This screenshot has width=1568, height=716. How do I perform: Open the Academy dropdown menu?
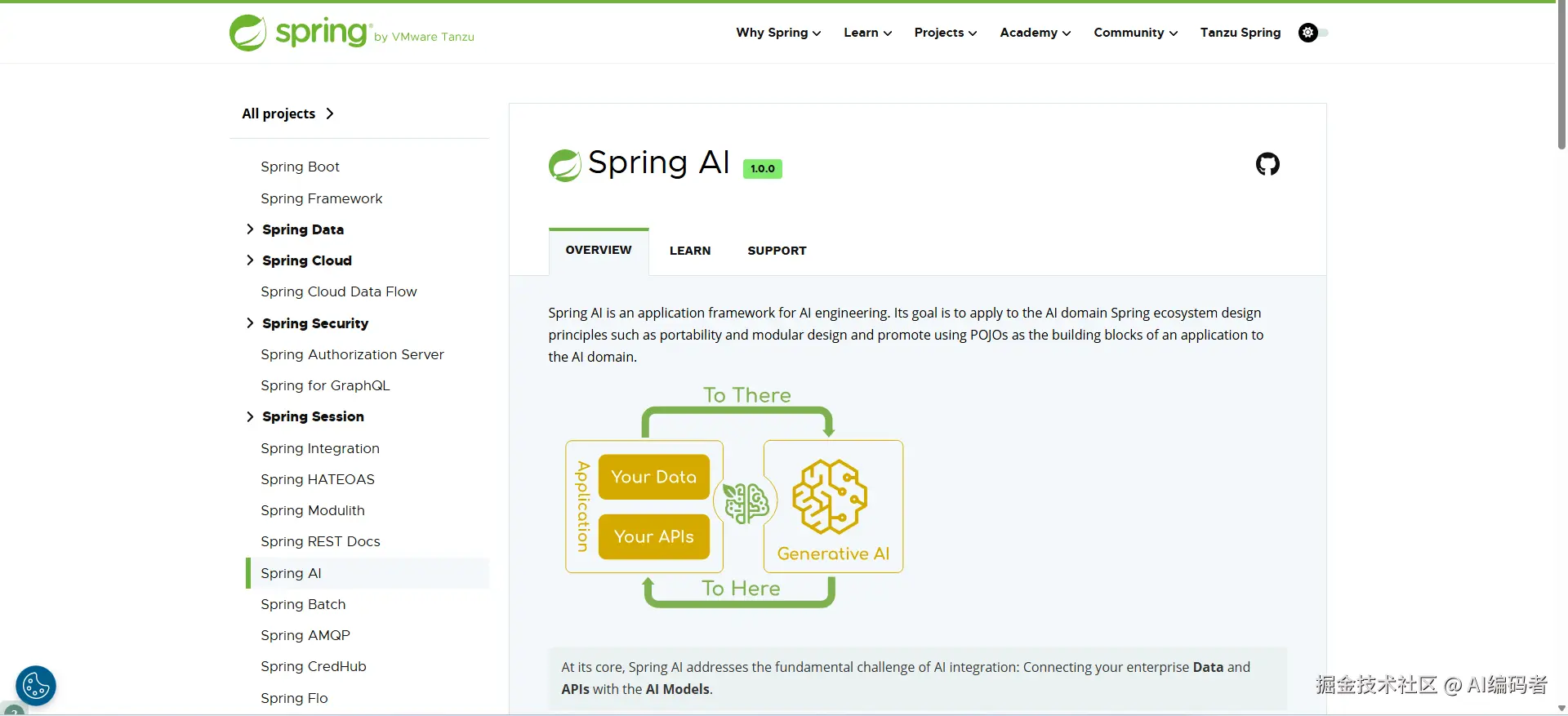(x=1035, y=33)
